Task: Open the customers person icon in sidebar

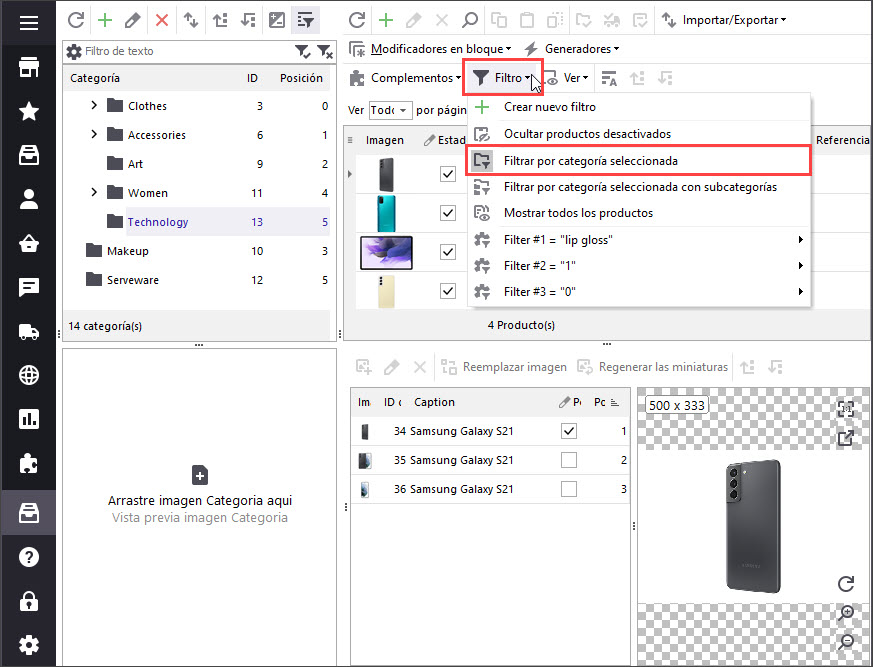Action: tap(28, 199)
